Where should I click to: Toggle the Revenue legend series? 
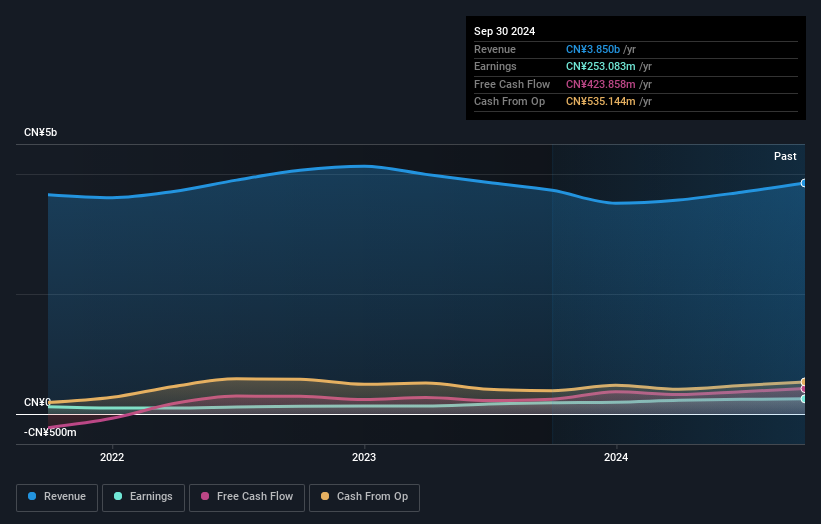coord(57,497)
